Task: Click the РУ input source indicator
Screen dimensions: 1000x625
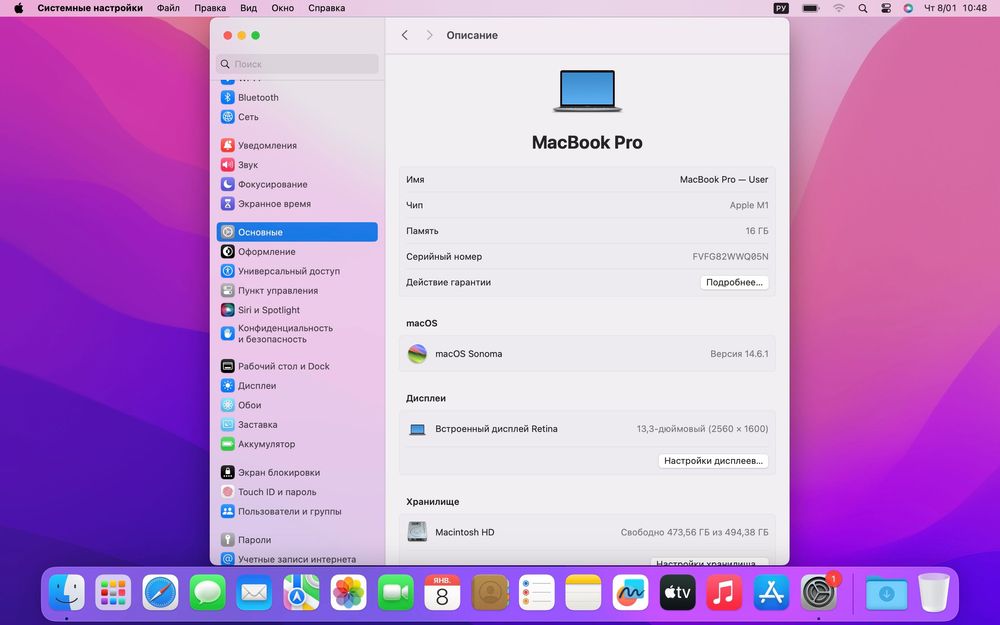Action: click(781, 8)
